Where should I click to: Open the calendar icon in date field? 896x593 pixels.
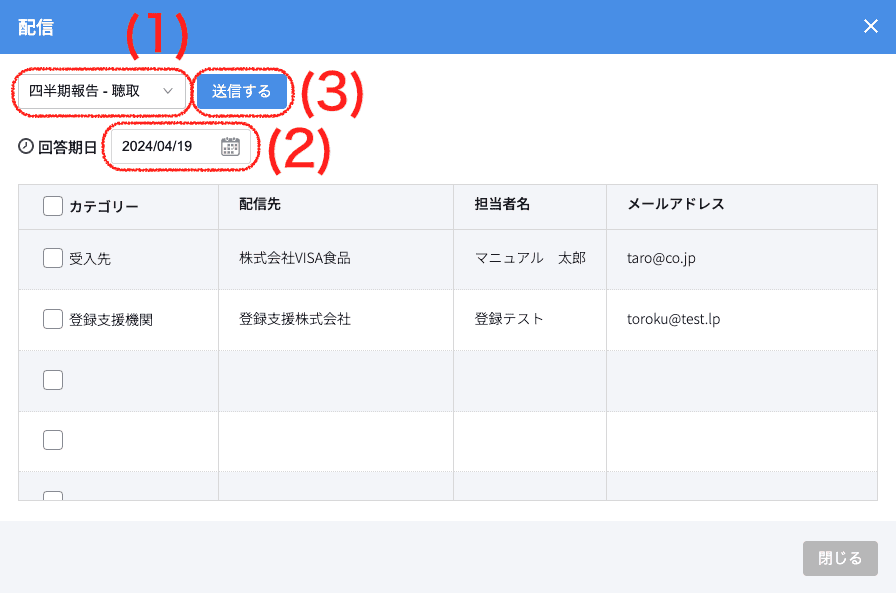(x=230, y=147)
